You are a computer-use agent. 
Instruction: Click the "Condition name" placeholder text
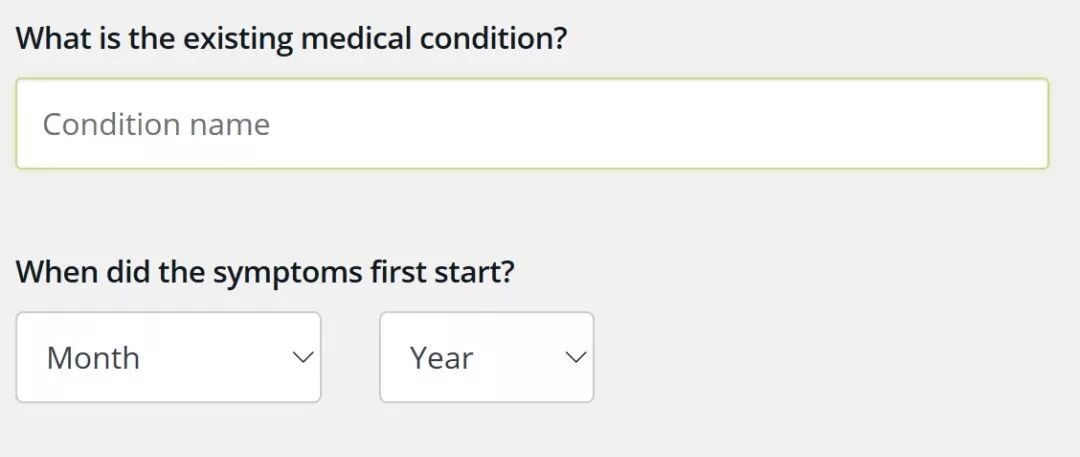point(156,125)
